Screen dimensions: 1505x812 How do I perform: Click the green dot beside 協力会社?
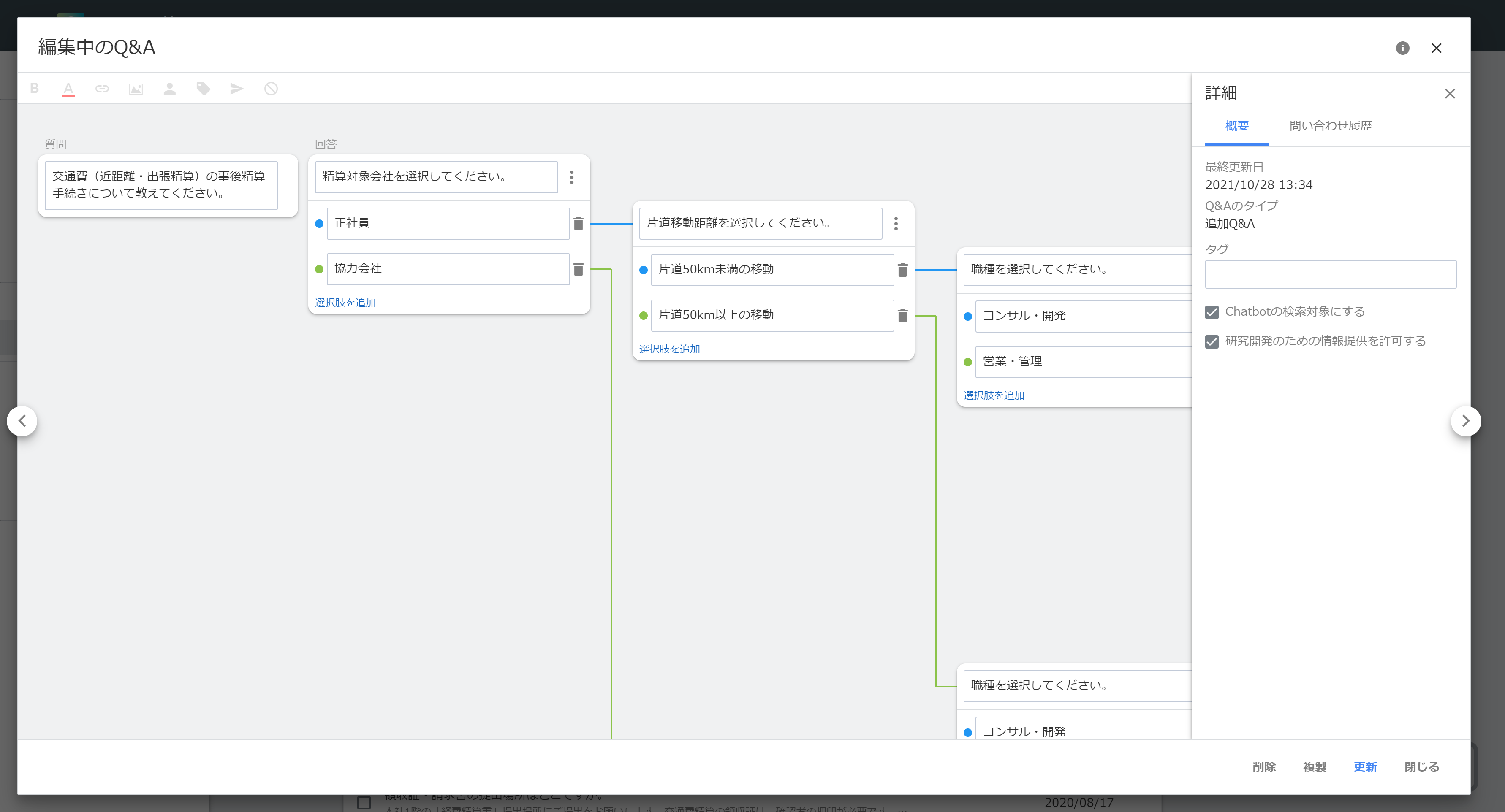tap(319, 269)
